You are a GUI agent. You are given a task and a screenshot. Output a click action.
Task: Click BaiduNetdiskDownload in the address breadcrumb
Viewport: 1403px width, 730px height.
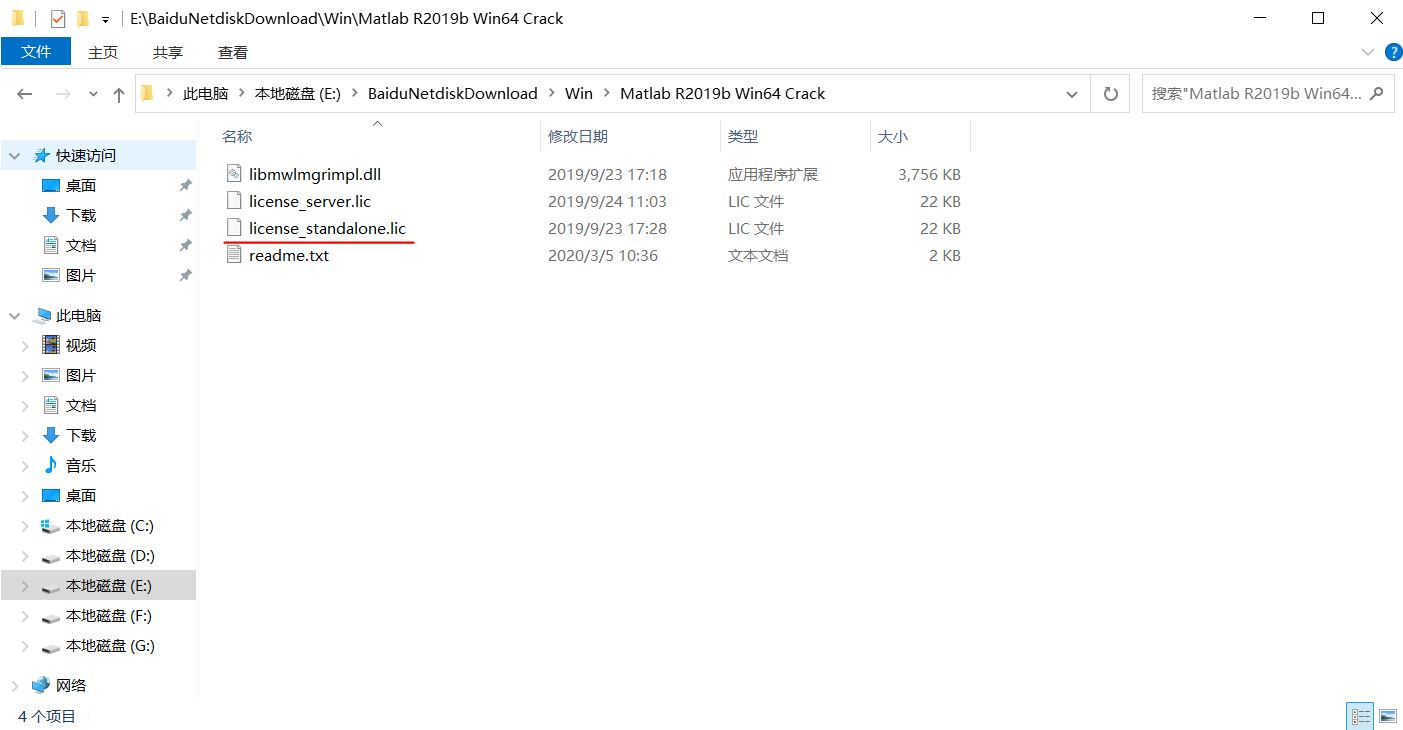(x=452, y=93)
